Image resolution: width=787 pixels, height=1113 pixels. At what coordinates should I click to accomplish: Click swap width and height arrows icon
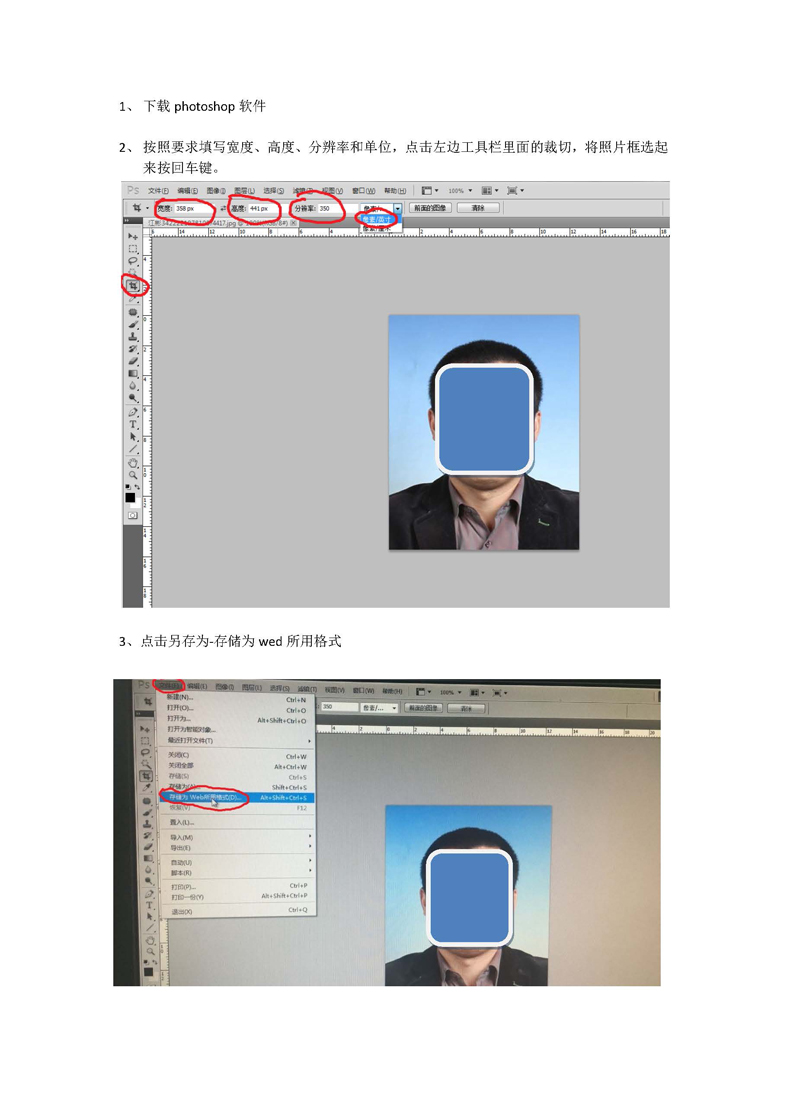[224, 208]
